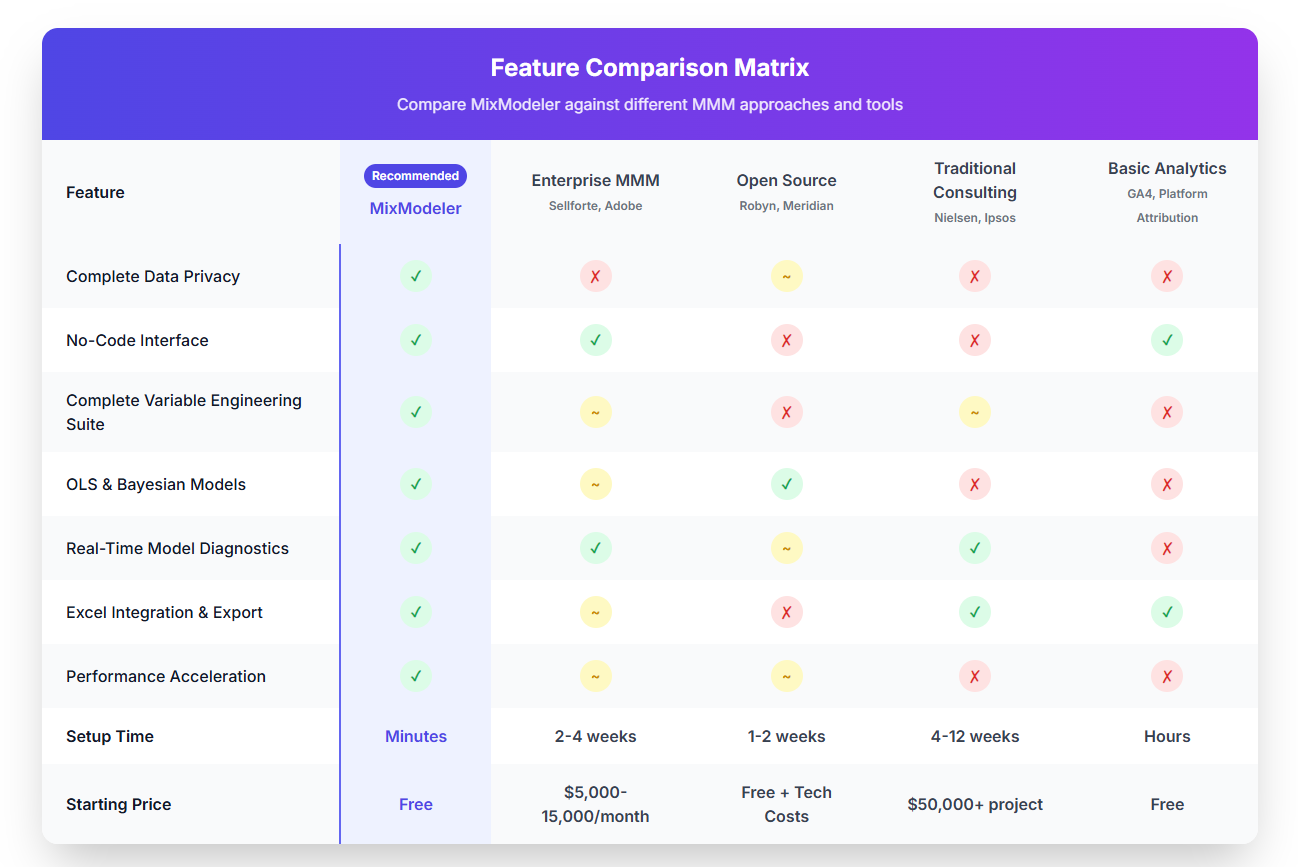Click Traditional Consulting's Performance Acceleration cross icon
Screen dimensions: 1298x867
975,676
